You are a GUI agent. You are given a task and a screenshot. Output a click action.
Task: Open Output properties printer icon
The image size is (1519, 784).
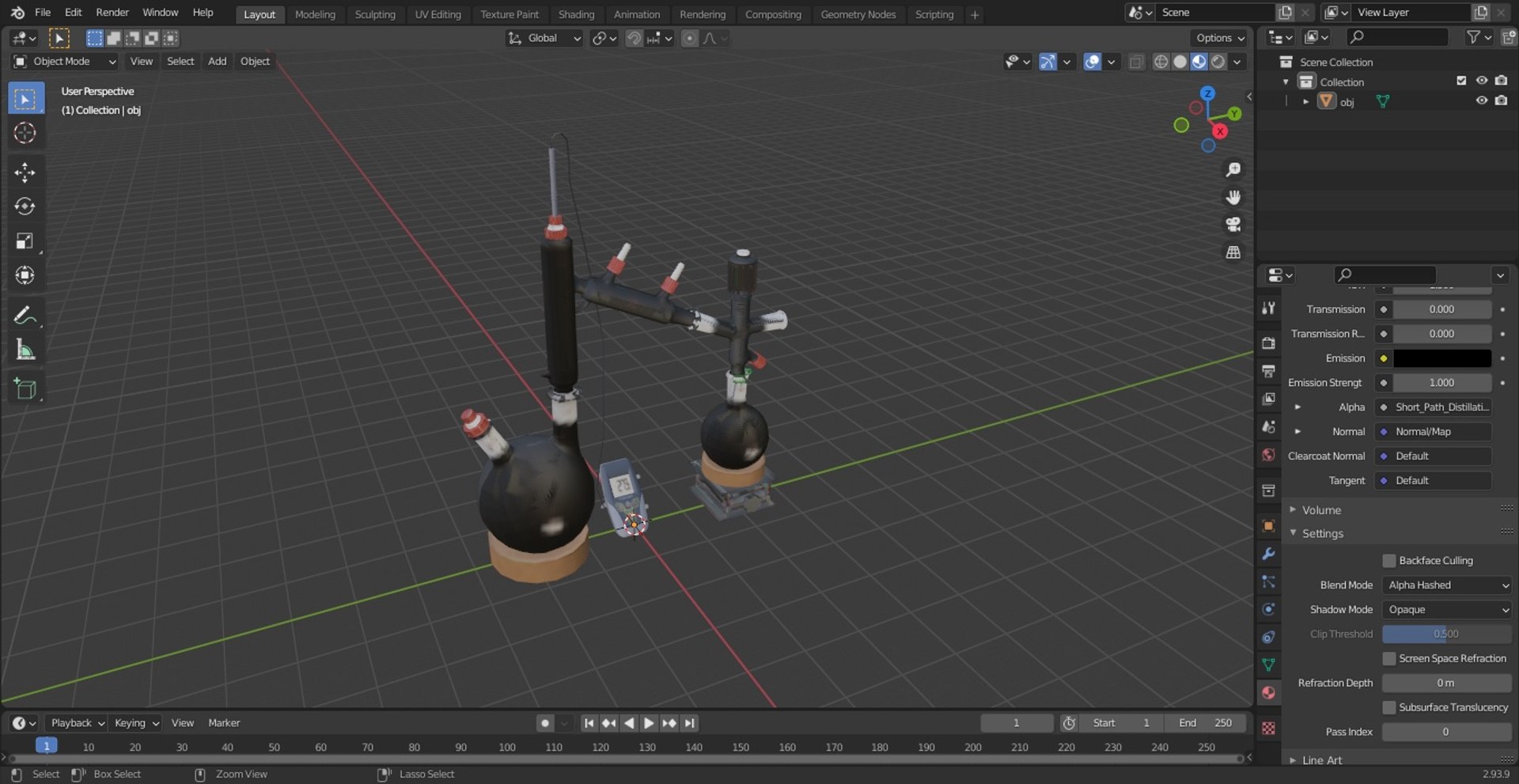1268,371
